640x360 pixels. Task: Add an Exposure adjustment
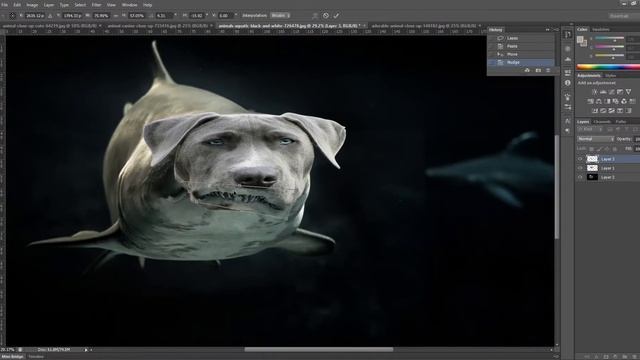tap(620, 92)
